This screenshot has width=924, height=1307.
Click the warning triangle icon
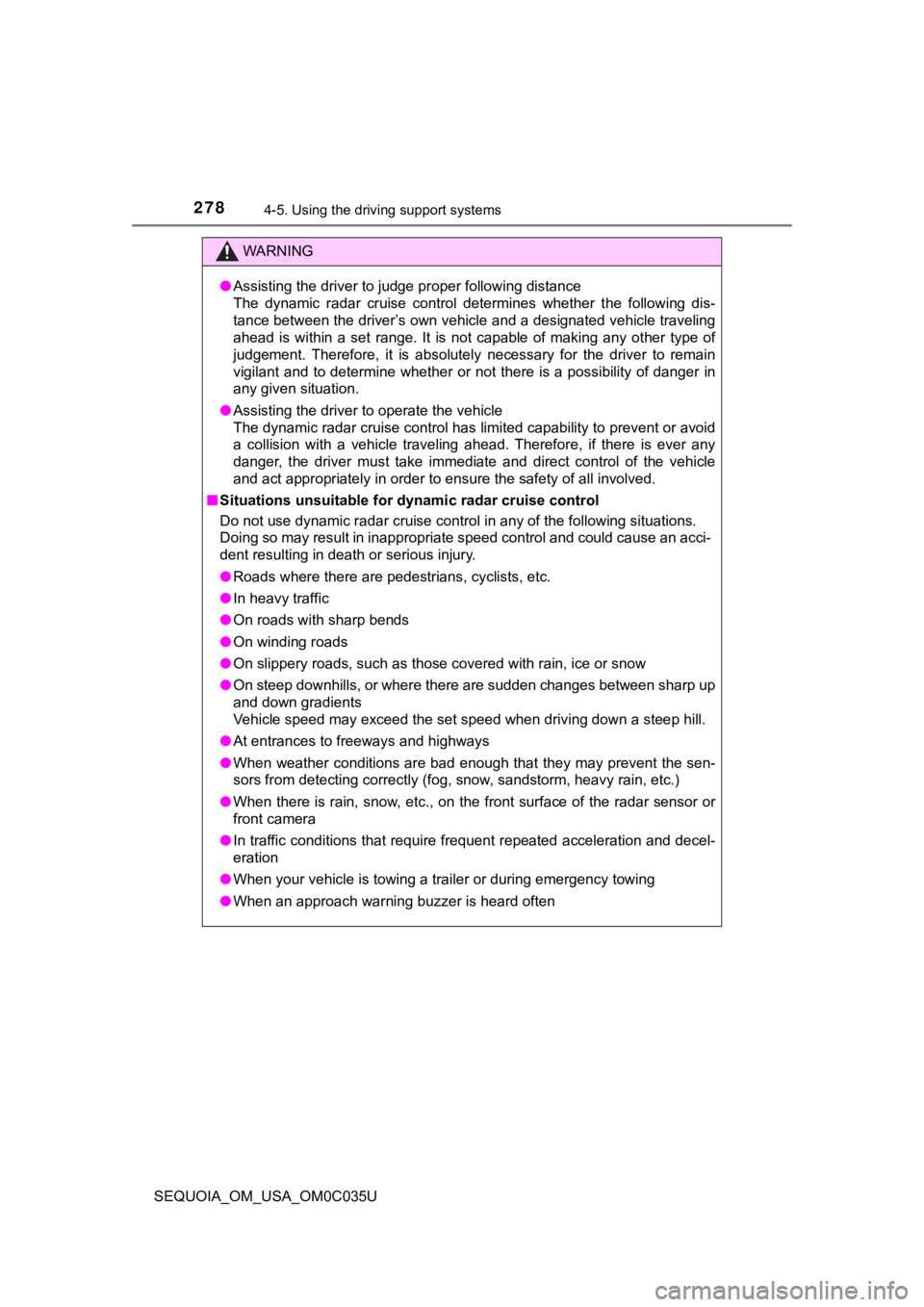click(x=227, y=252)
